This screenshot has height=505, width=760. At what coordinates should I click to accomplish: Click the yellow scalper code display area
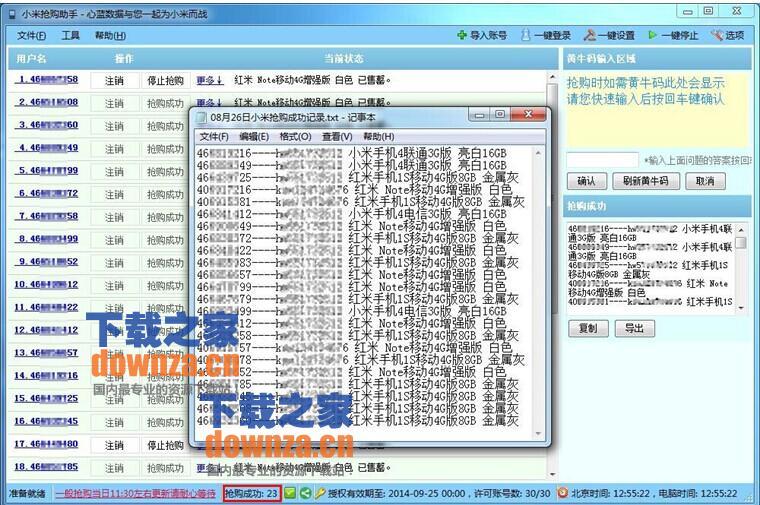[656, 110]
